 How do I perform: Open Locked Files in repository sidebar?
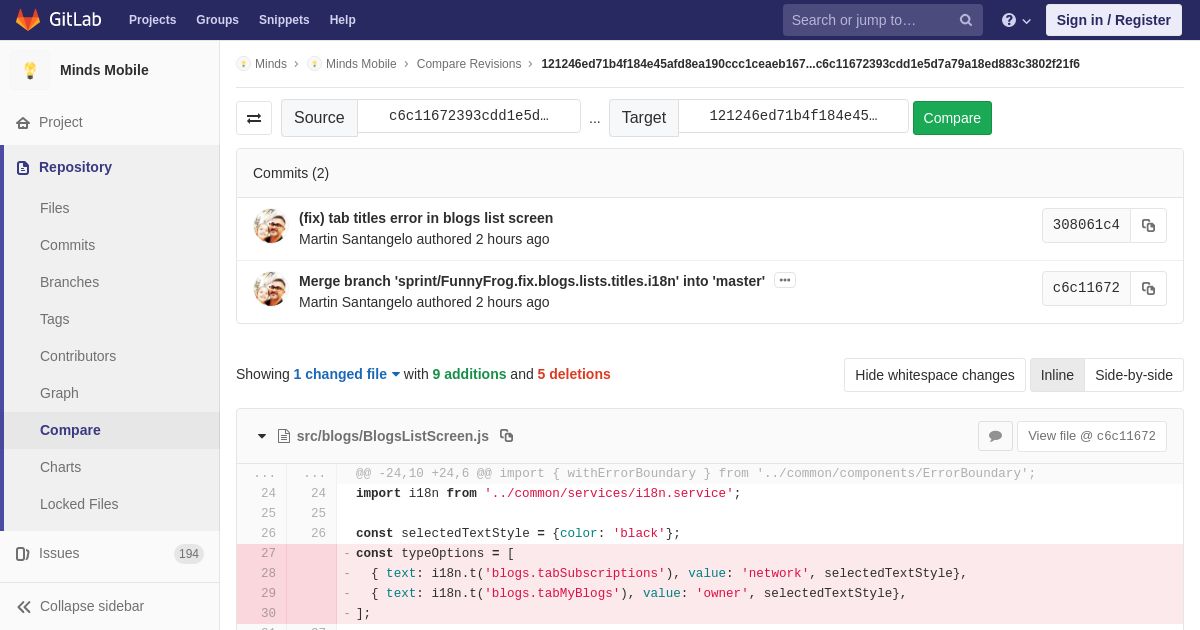click(79, 504)
